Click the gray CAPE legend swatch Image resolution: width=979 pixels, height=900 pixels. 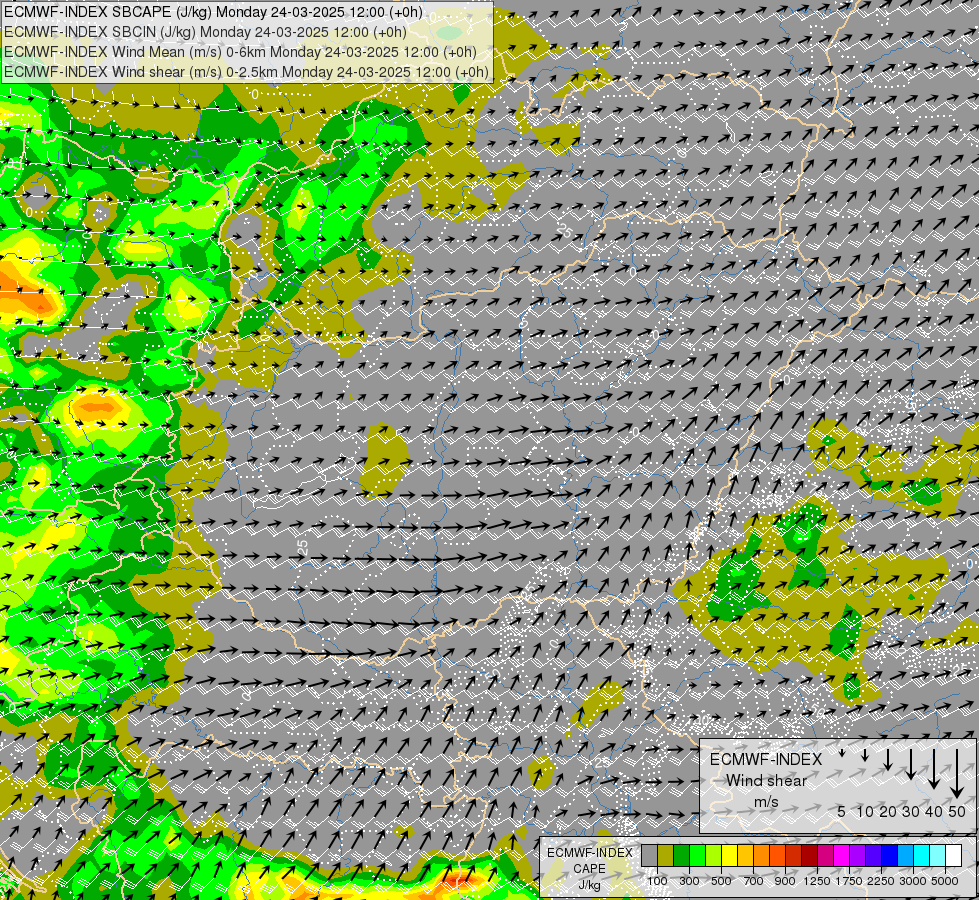tap(649, 856)
